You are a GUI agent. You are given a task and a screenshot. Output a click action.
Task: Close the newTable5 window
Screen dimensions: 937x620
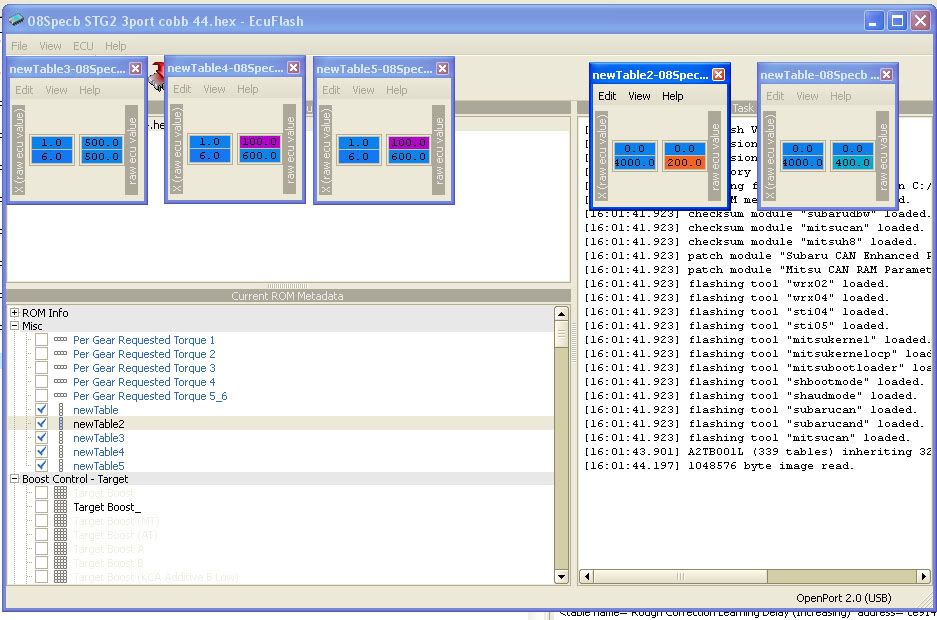[x=442, y=69]
